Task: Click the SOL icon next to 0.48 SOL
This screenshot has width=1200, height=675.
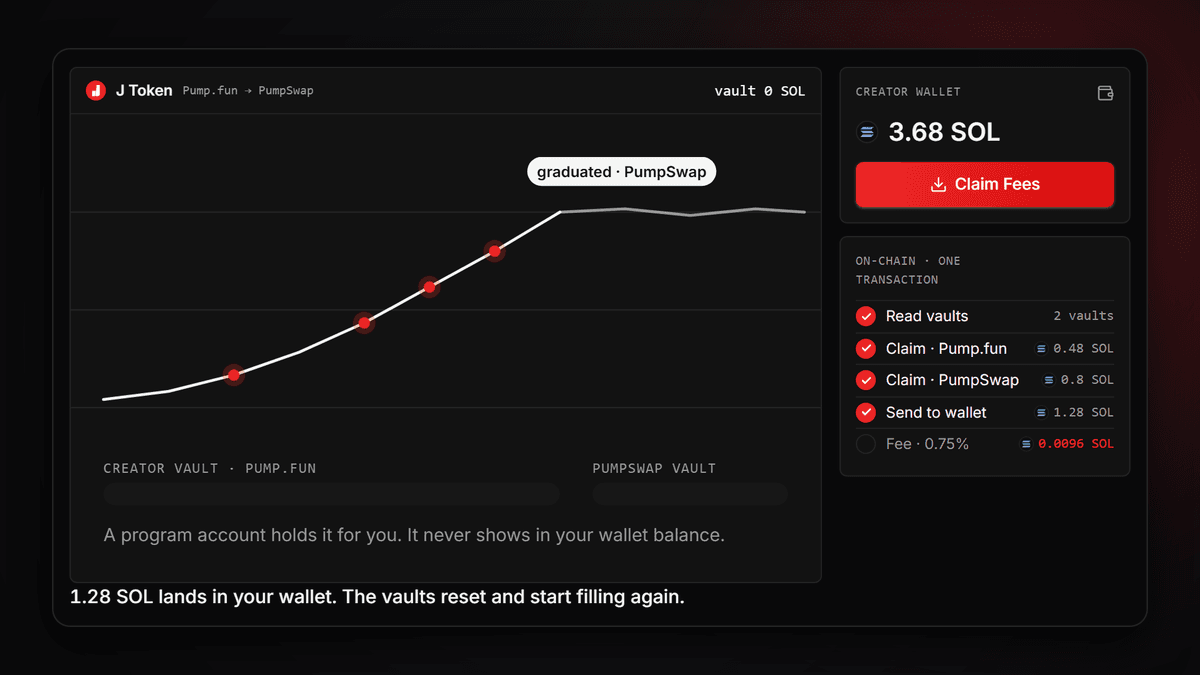Action: tap(1041, 349)
